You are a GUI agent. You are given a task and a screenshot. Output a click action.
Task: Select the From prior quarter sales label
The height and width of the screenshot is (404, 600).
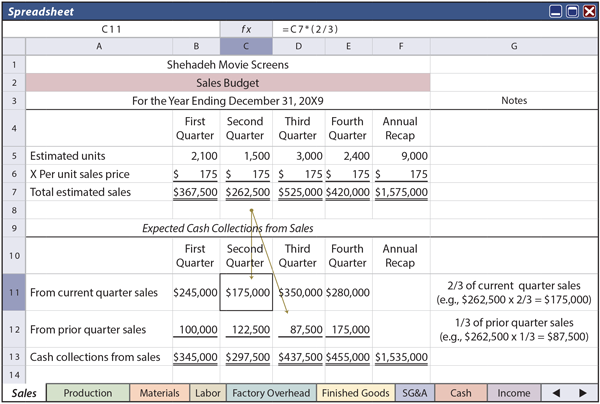[x=99, y=329]
